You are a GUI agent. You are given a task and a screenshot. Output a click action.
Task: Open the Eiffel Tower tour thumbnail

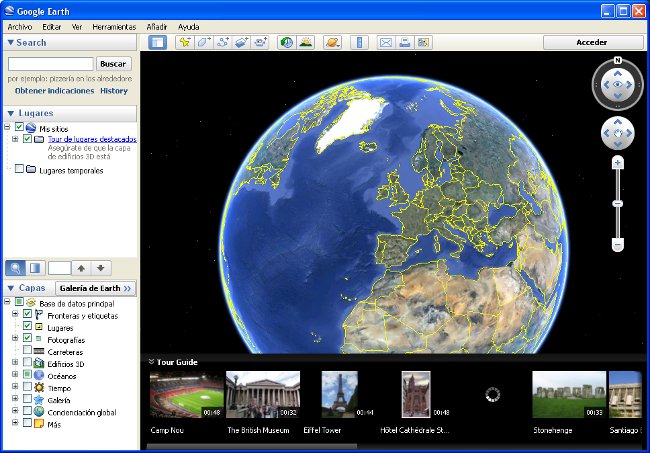(340, 394)
